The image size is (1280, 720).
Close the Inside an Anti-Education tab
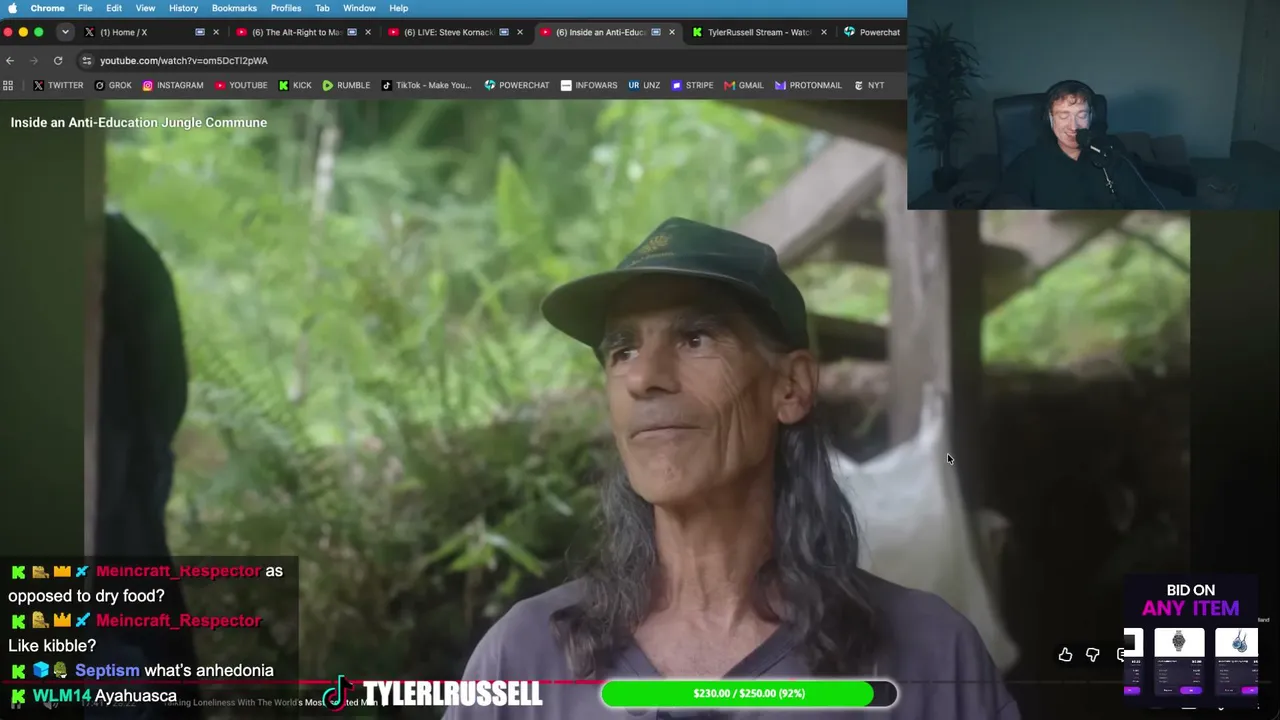pyautogui.click(x=671, y=32)
